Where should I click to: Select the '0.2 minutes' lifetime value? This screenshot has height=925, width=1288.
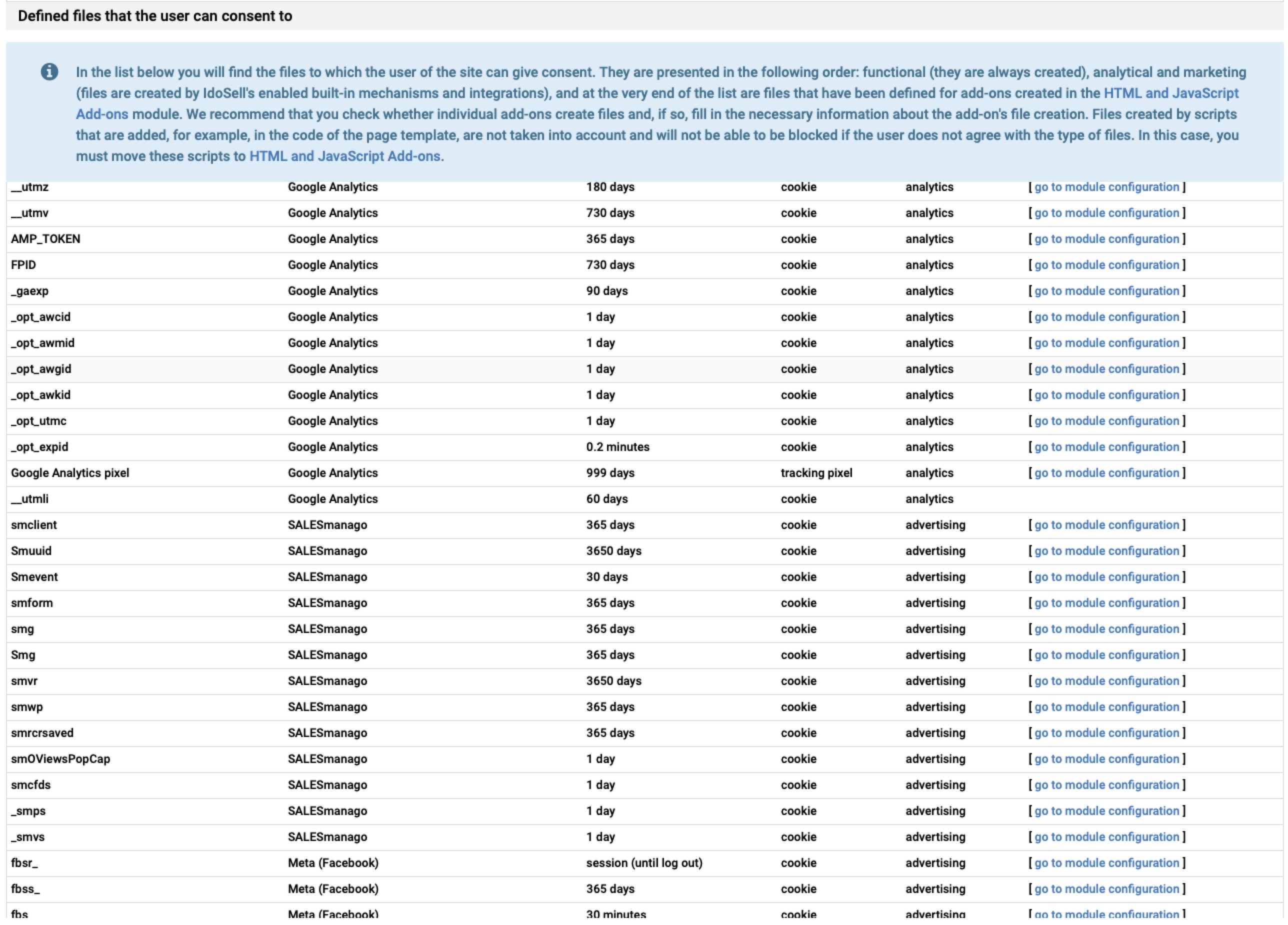click(617, 447)
